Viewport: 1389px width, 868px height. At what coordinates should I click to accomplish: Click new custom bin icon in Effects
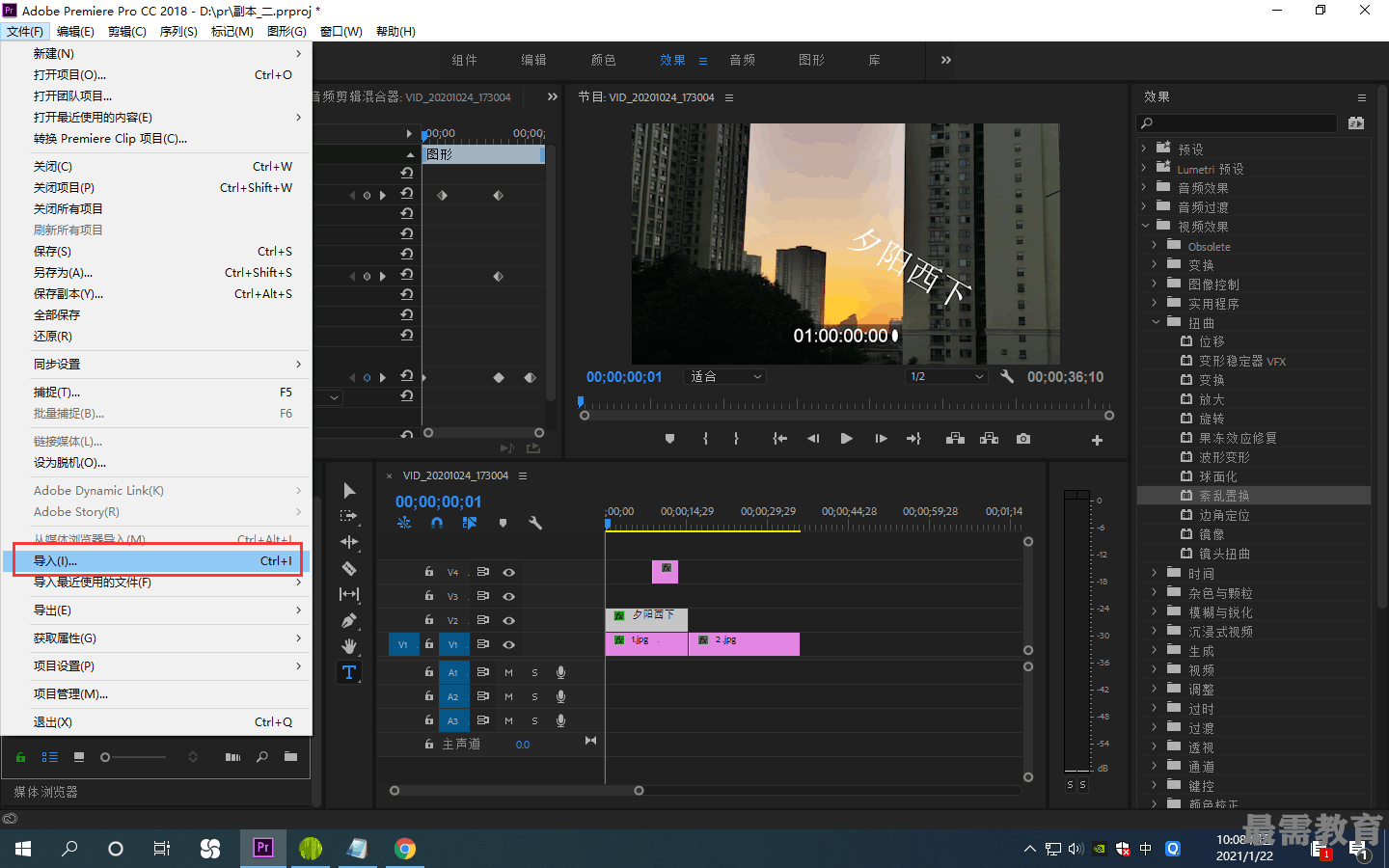[x=1356, y=122]
